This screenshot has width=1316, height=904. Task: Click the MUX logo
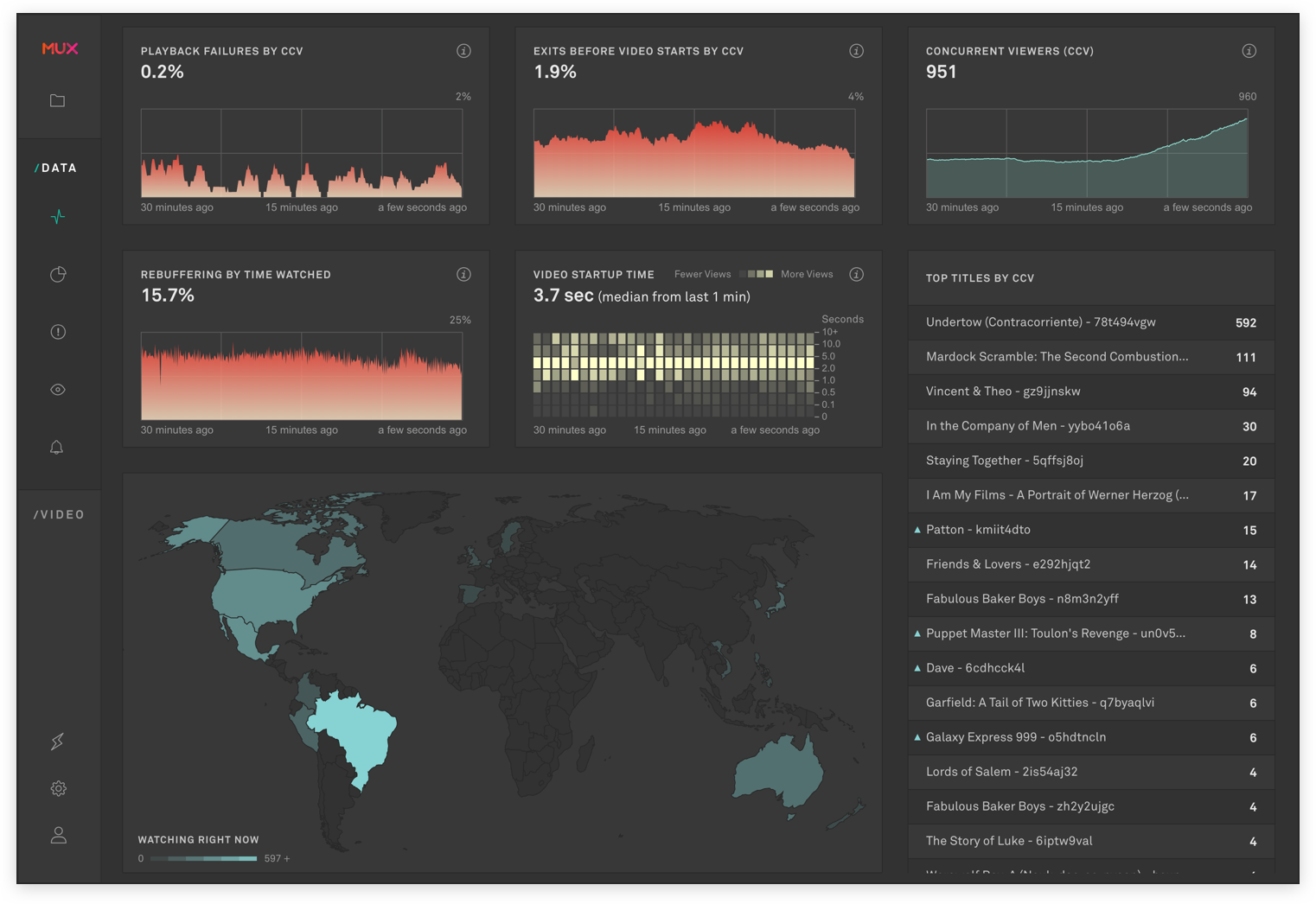click(x=57, y=48)
